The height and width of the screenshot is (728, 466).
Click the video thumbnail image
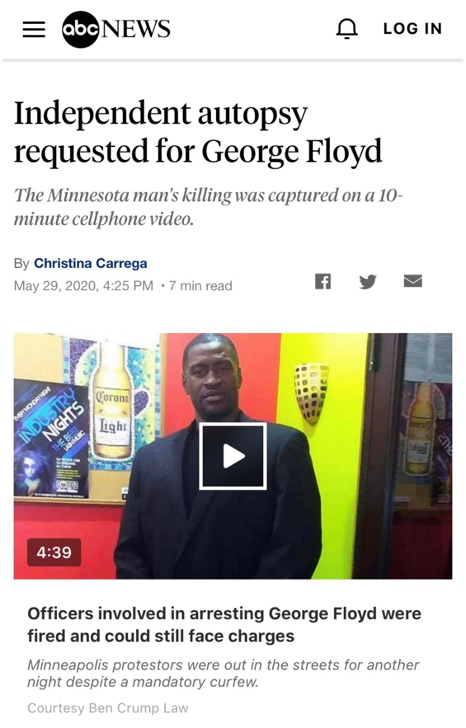coord(233,456)
